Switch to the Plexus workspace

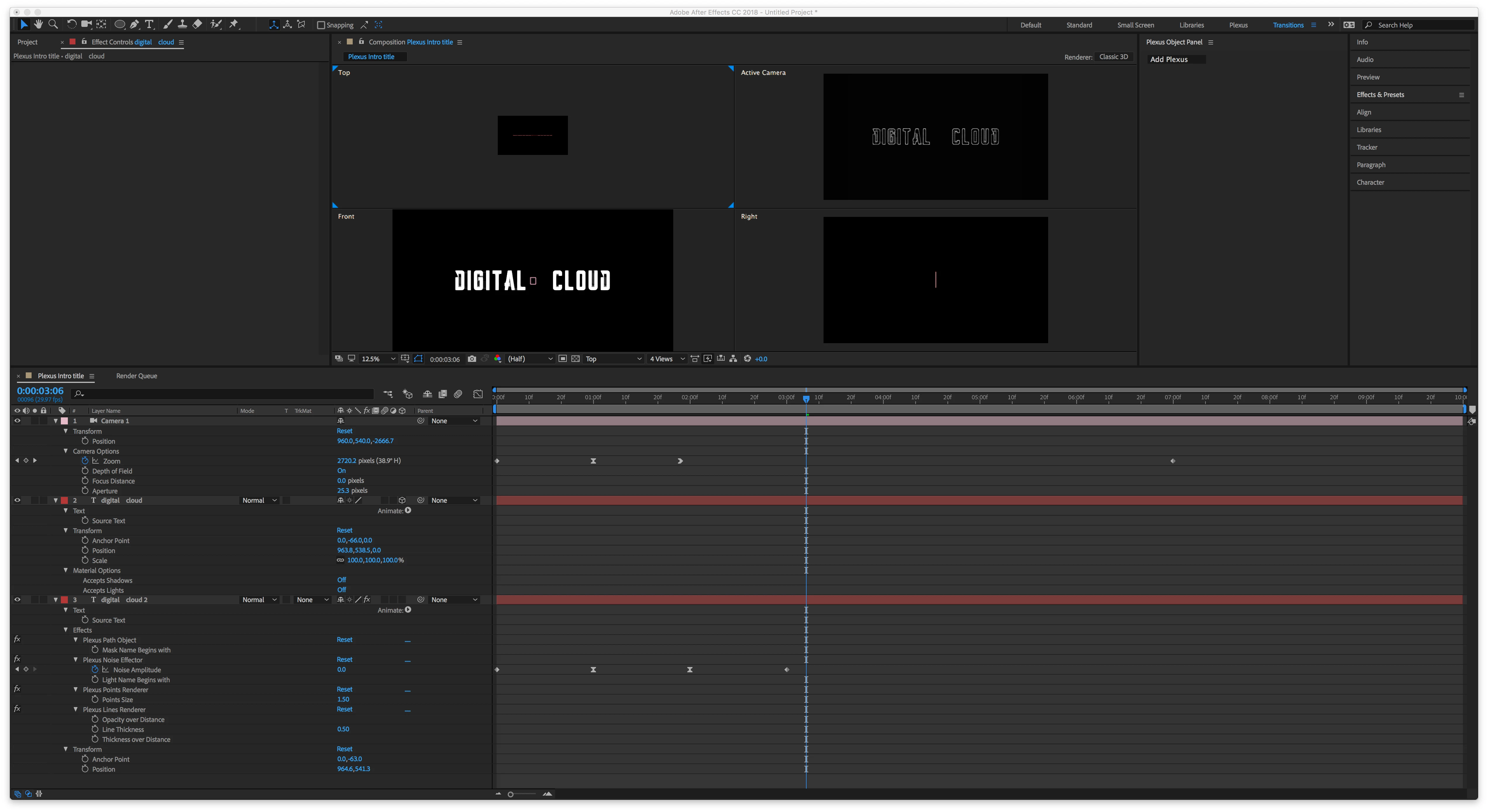click(x=1238, y=25)
